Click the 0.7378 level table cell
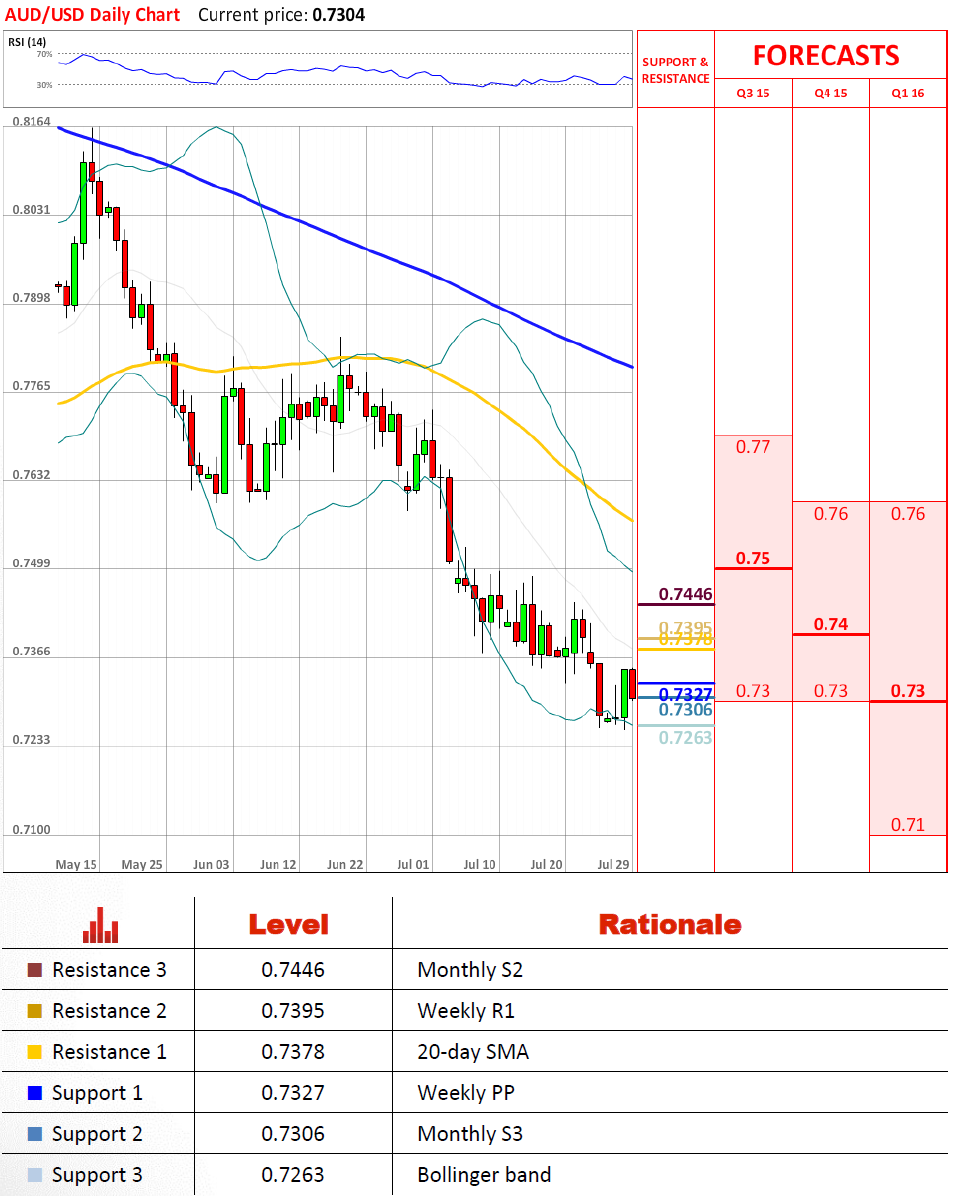The height and width of the screenshot is (1196, 961). tap(293, 1053)
